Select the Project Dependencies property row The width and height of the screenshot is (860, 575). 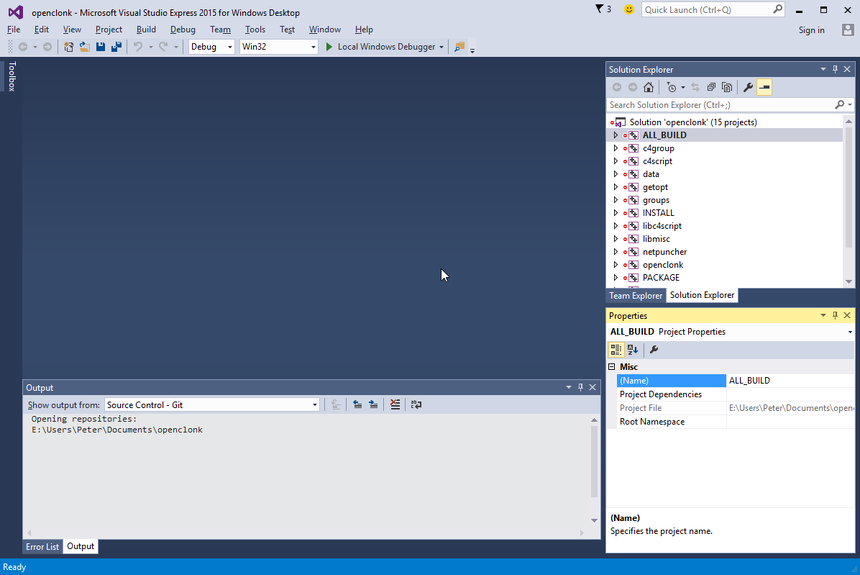[x=735, y=394]
